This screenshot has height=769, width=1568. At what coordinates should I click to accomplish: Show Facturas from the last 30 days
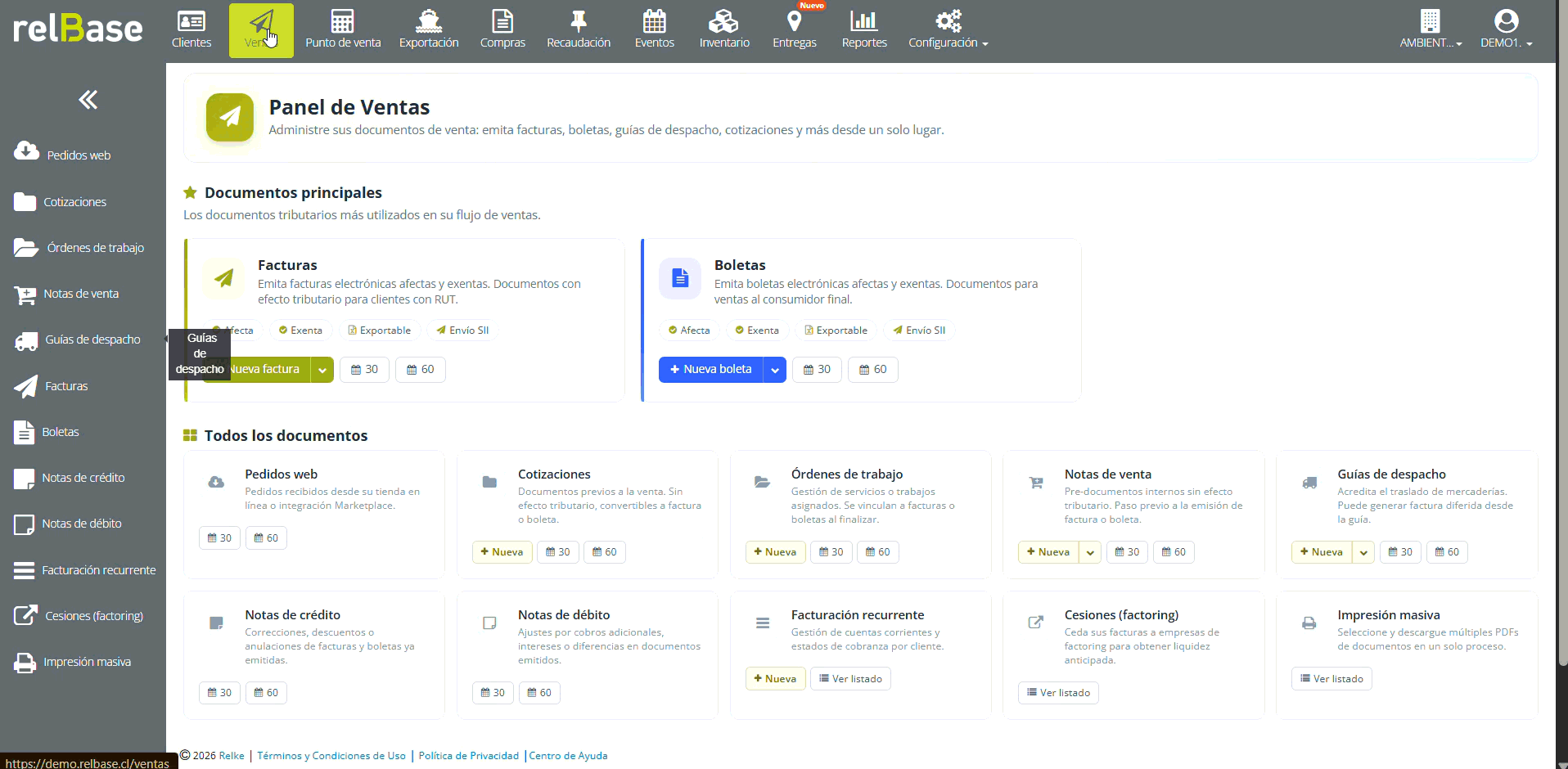click(364, 370)
